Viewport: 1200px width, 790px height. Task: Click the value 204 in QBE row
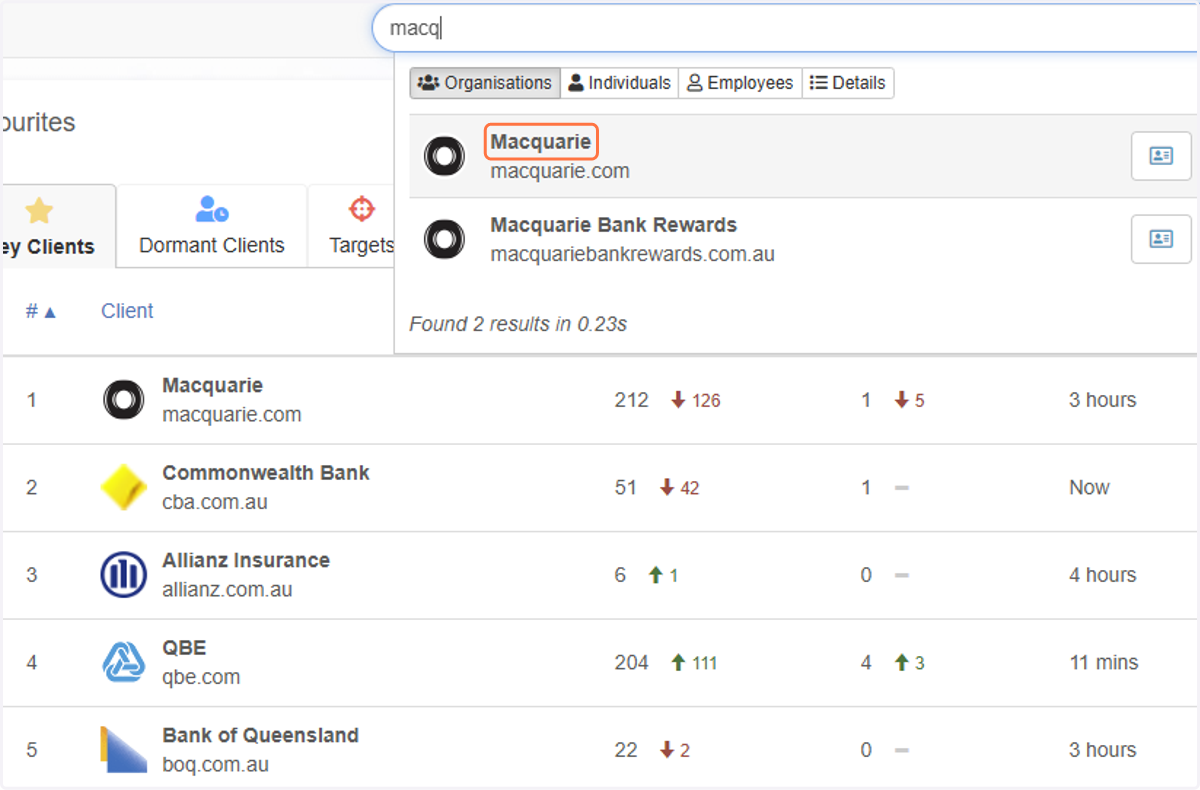point(631,663)
